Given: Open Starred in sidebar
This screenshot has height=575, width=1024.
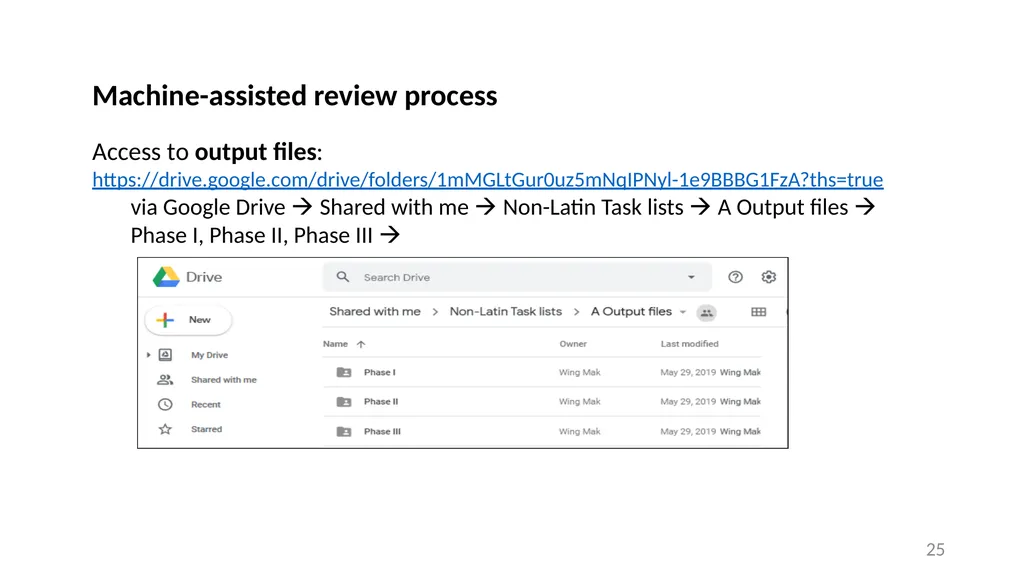Looking at the screenshot, I should tap(206, 429).
